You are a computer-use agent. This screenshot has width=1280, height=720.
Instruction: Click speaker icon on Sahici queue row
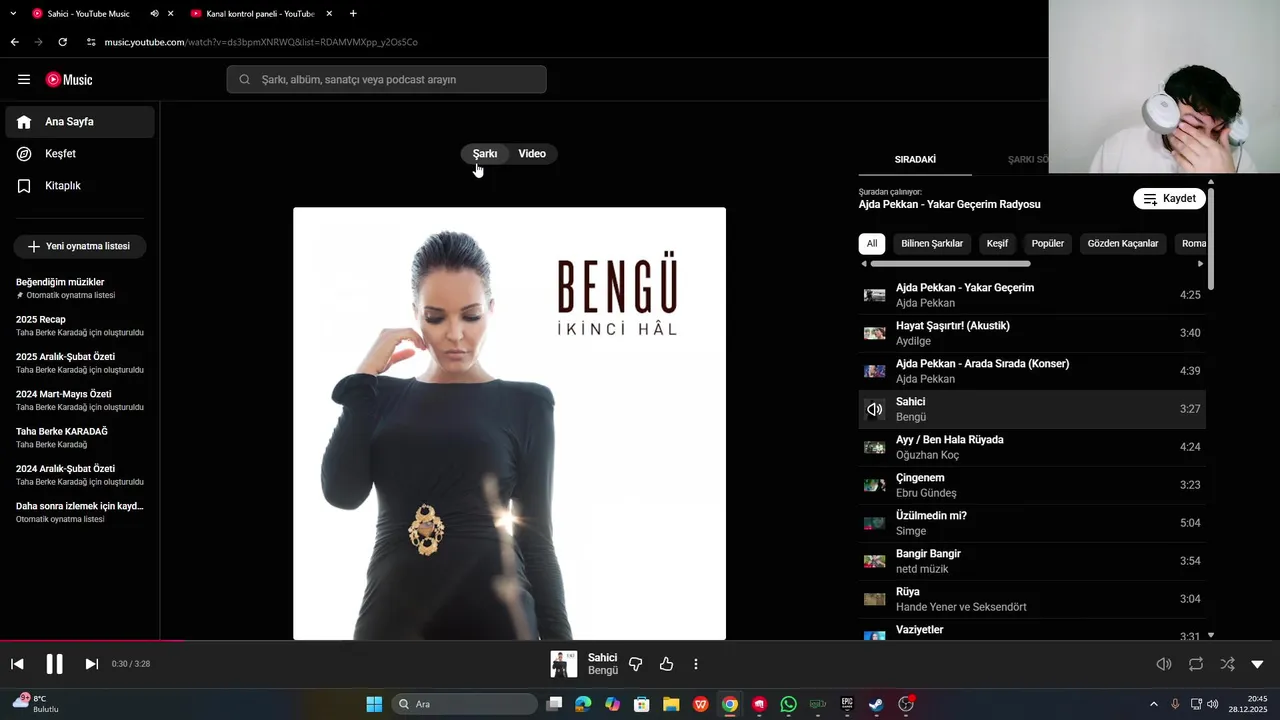875,409
